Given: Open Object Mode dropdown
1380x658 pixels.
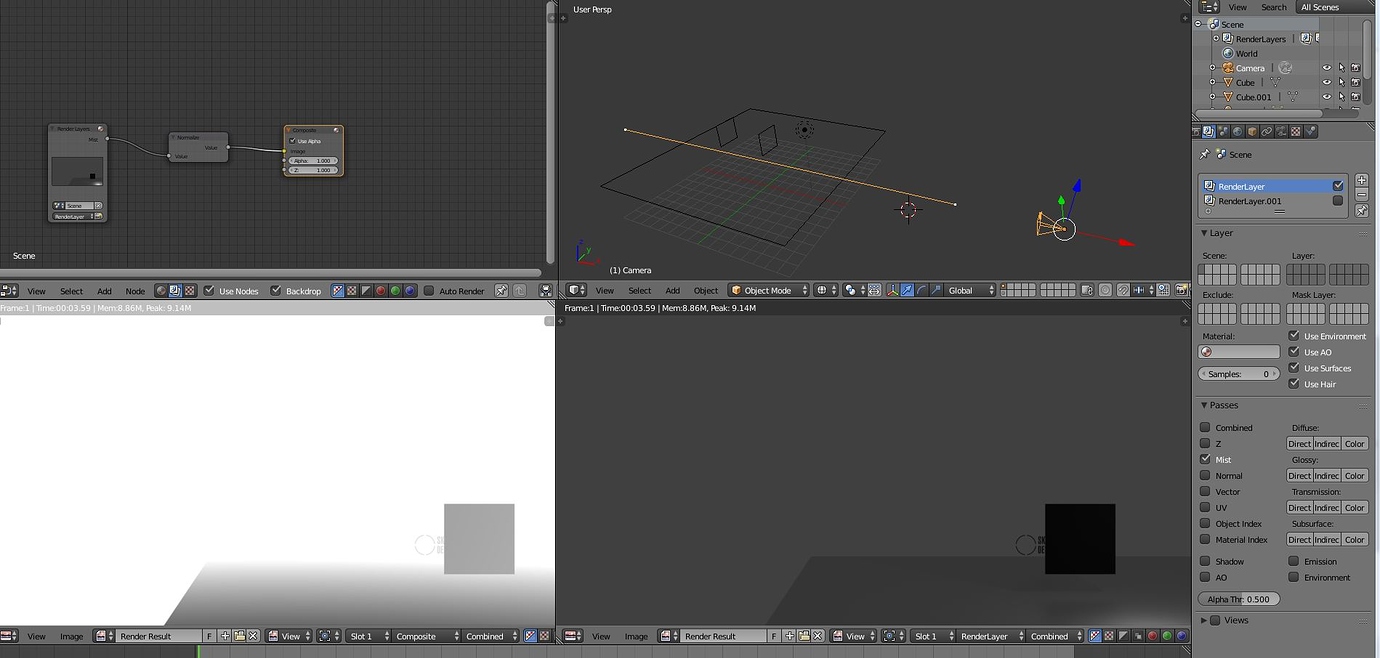Looking at the screenshot, I should coord(768,290).
